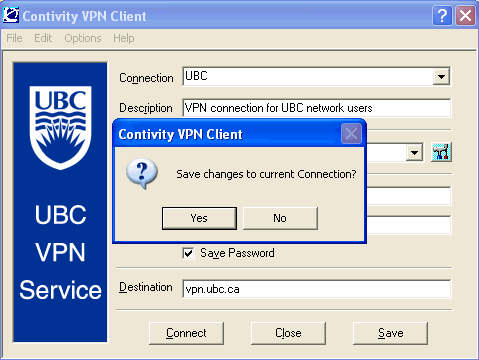The height and width of the screenshot is (360, 479).
Task: Expand the Connection dropdown list
Action: (441, 77)
